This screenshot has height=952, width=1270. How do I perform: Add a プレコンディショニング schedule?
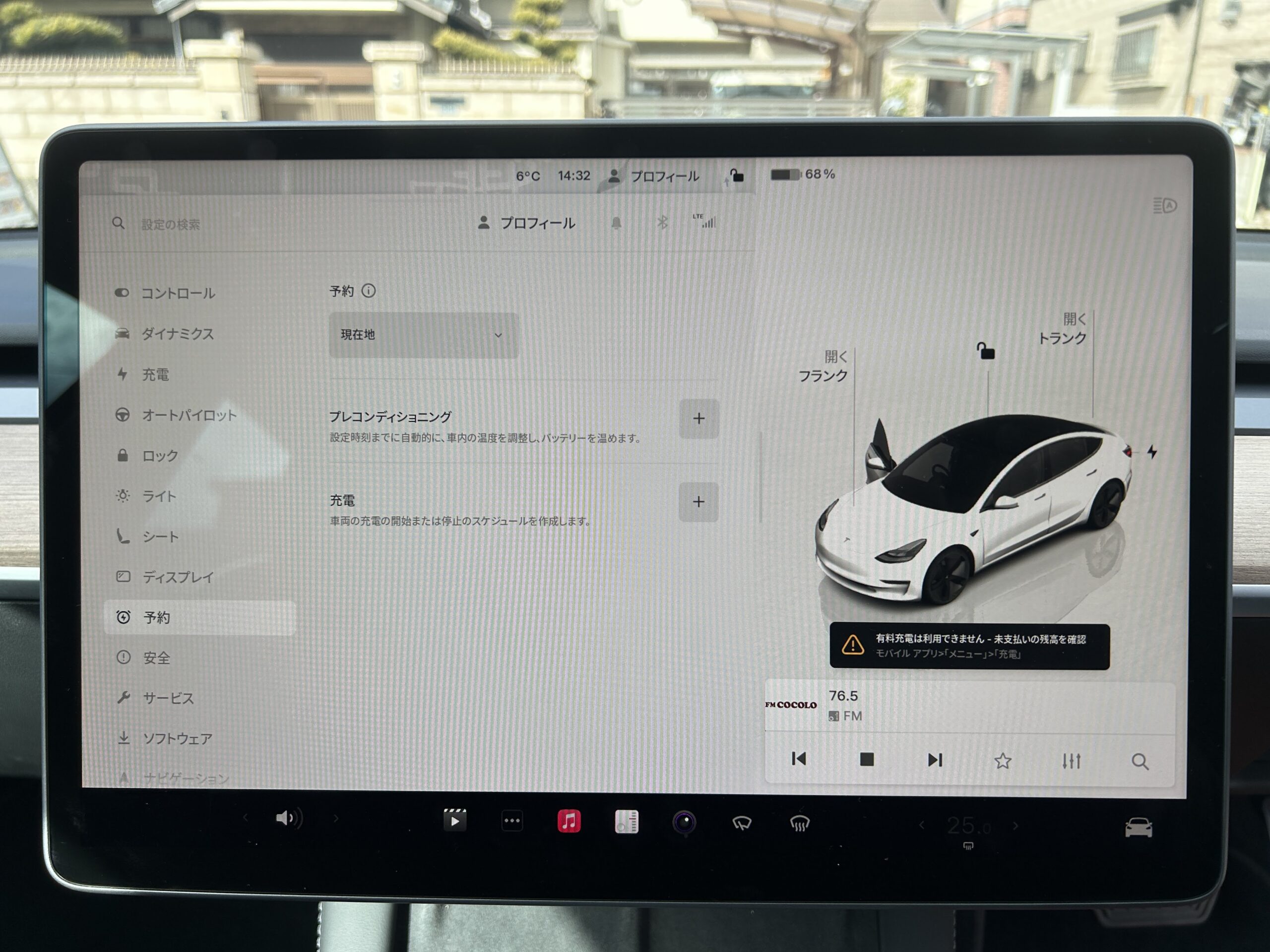(698, 418)
